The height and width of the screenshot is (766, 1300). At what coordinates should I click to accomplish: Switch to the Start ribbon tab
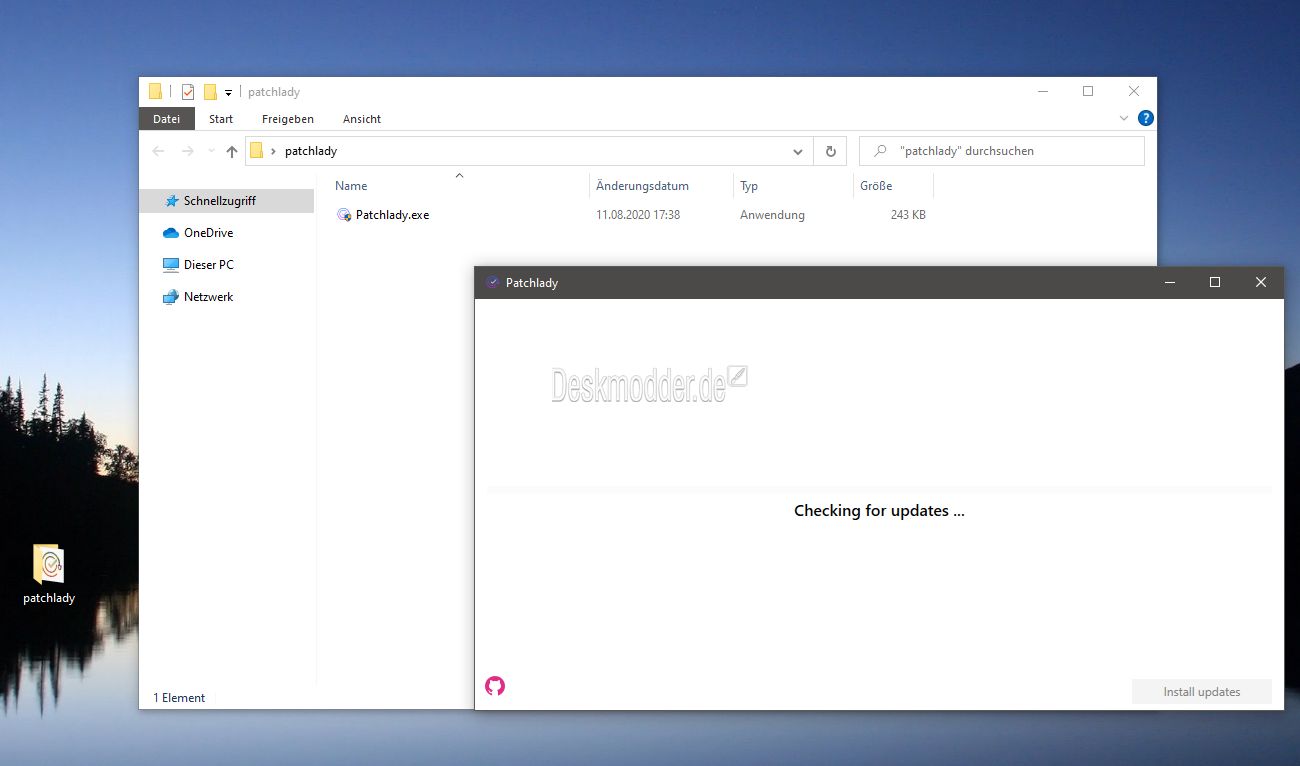(221, 119)
